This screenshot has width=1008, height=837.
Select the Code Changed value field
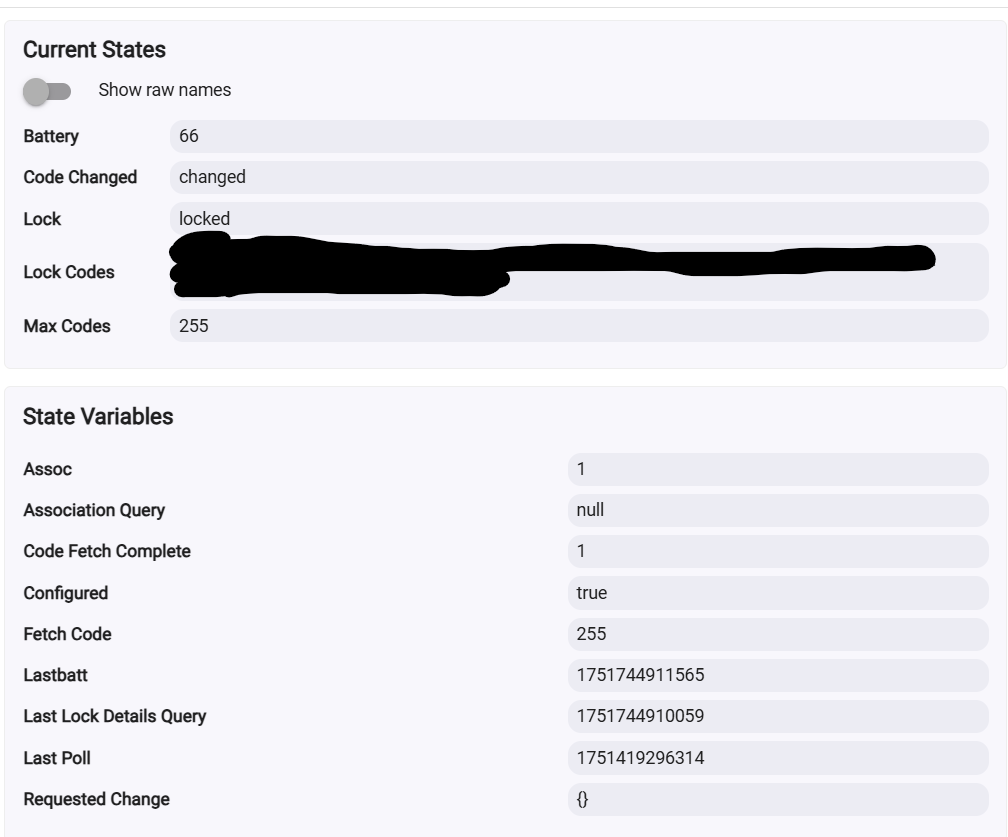[x=579, y=177]
